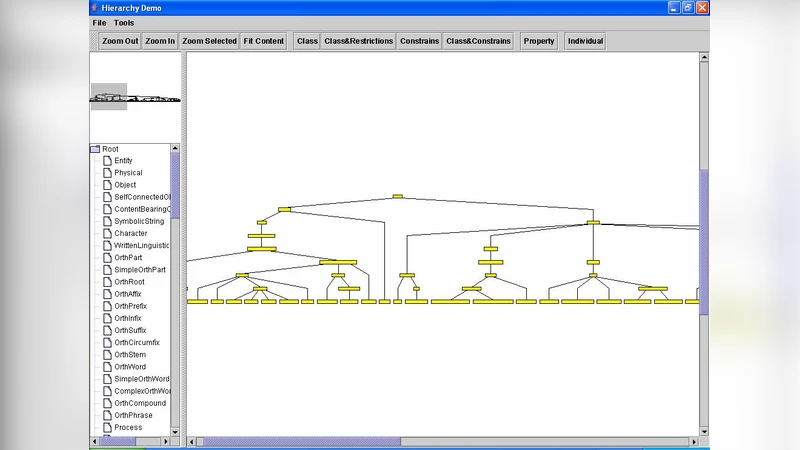Image resolution: width=800 pixels, height=450 pixels.
Task: Click the Property toolbar button
Action: (539, 41)
